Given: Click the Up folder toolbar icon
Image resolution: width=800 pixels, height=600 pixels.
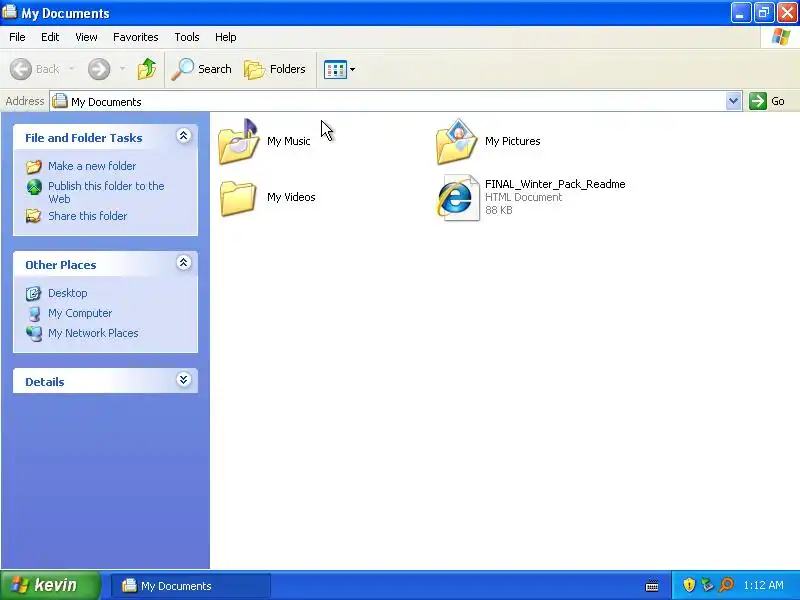Looking at the screenshot, I should 147,69.
